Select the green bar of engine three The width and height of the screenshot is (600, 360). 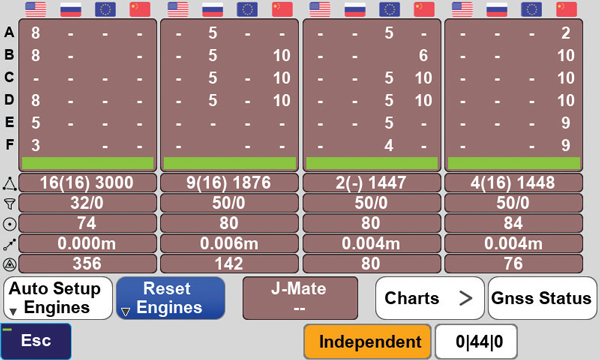pos(372,163)
